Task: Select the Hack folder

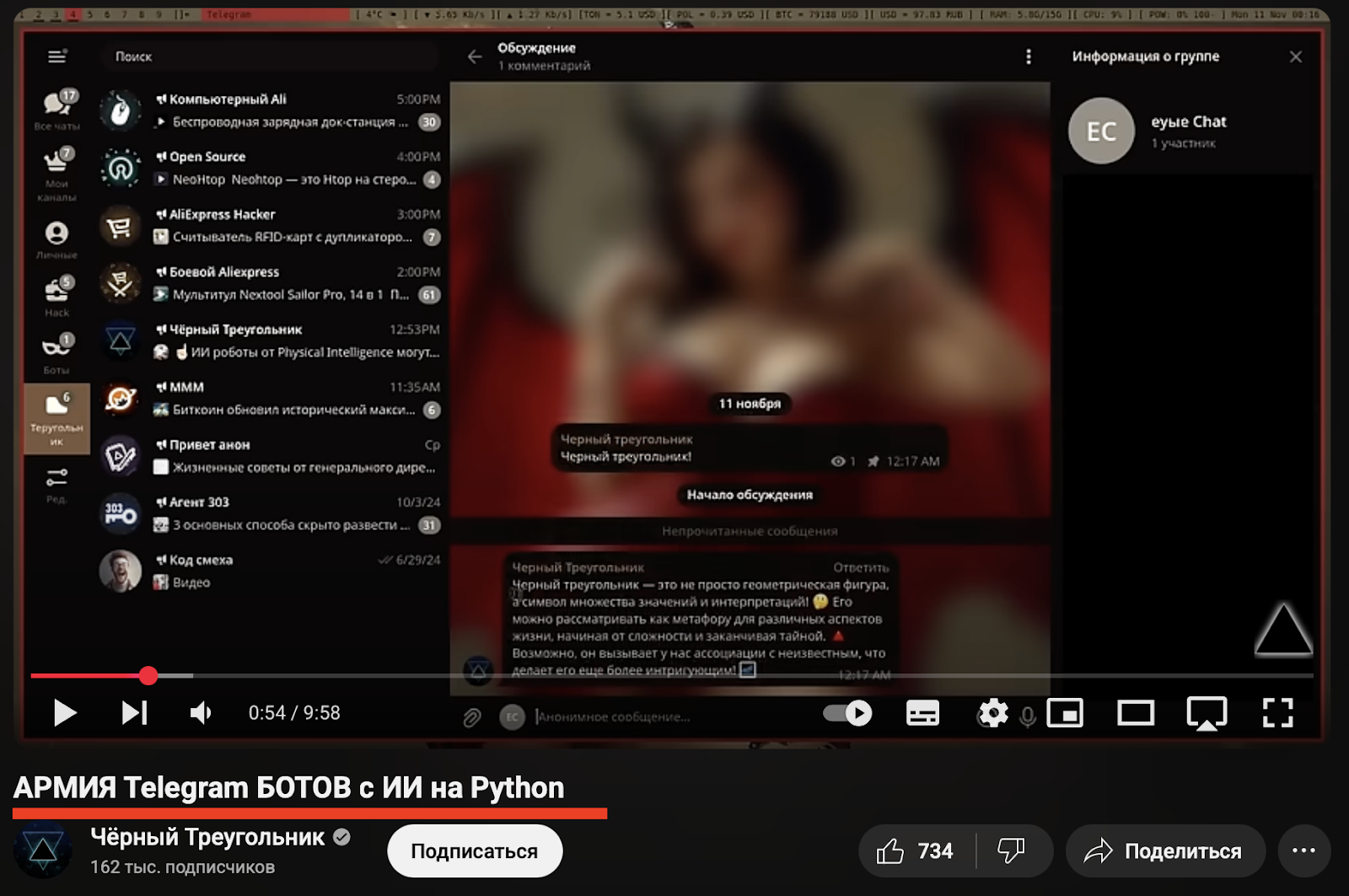Action: pyautogui.click(x=56, y=297)
